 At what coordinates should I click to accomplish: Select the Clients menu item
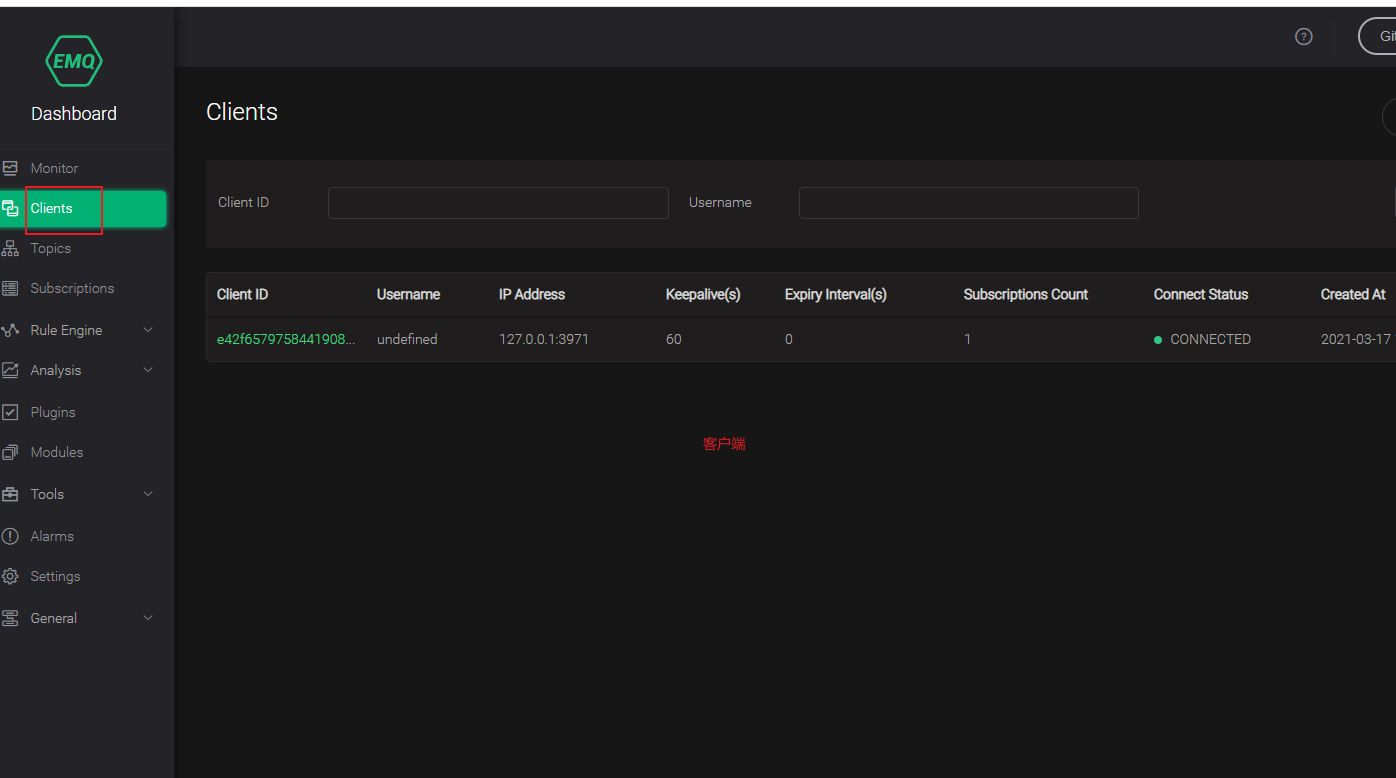(x=83, y=208)
